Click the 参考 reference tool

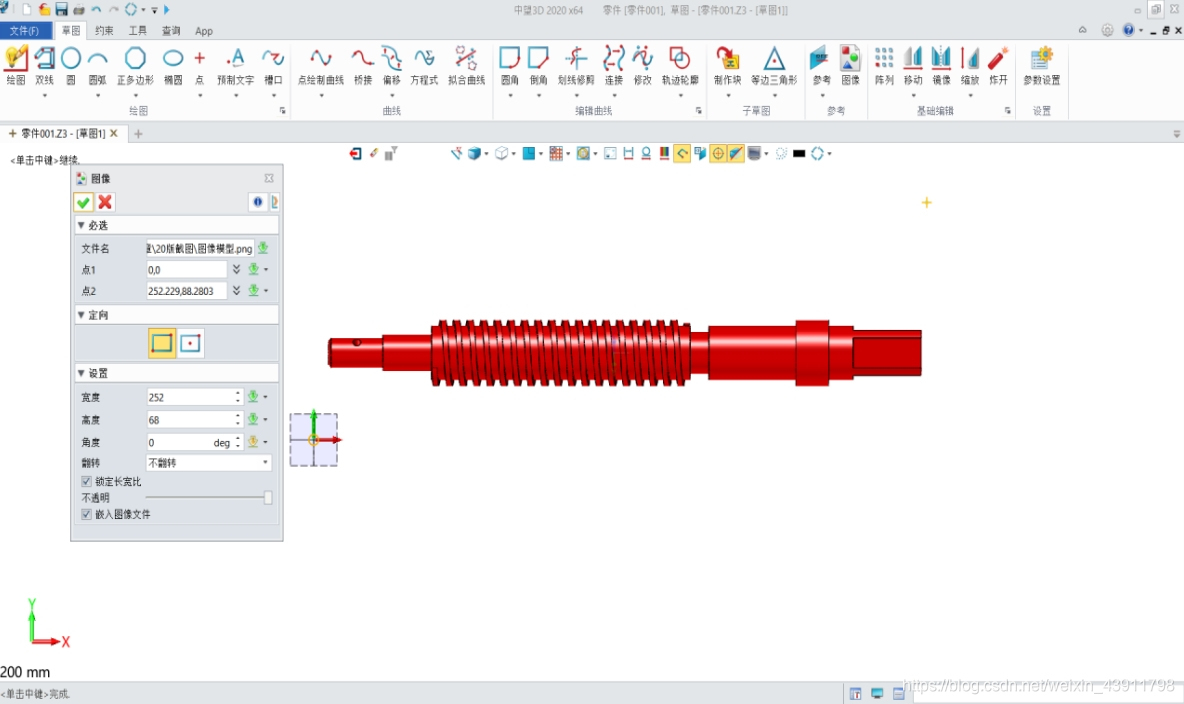[821, 66]
